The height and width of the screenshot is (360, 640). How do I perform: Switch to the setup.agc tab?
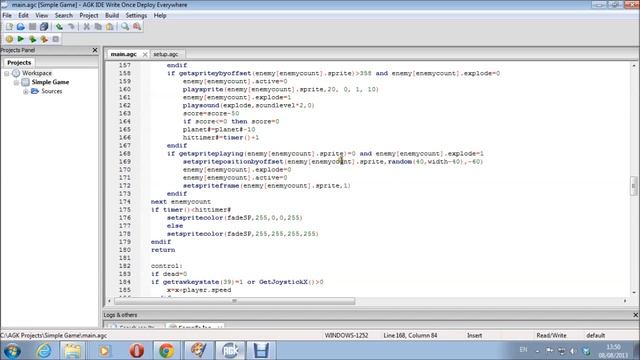(x=166, y=54)
